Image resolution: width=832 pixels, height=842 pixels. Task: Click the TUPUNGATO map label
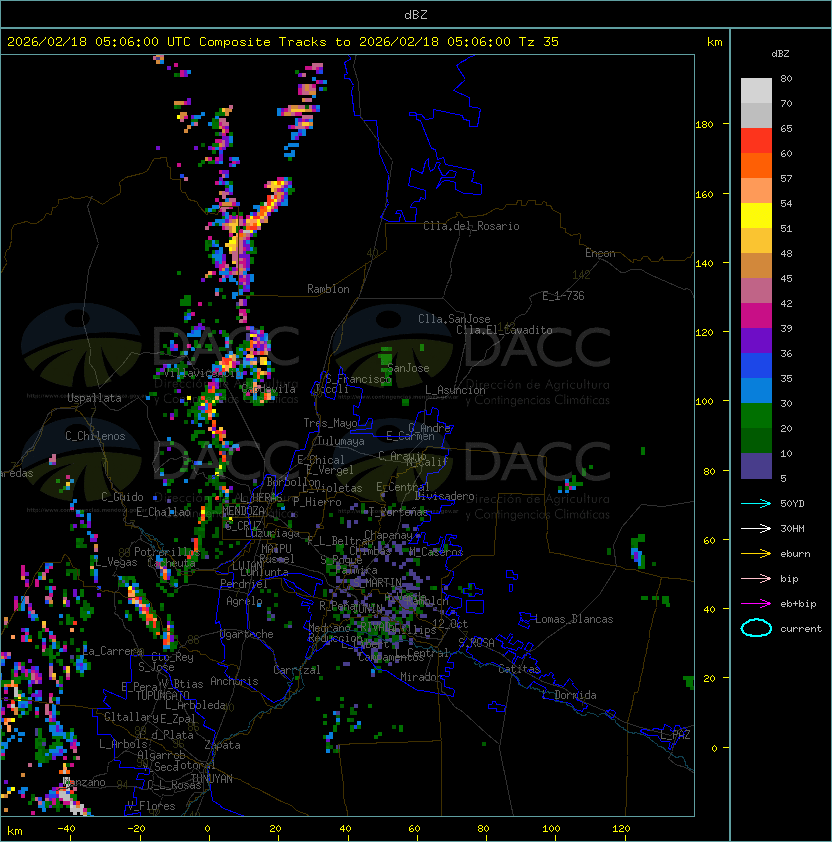point(163,696)
